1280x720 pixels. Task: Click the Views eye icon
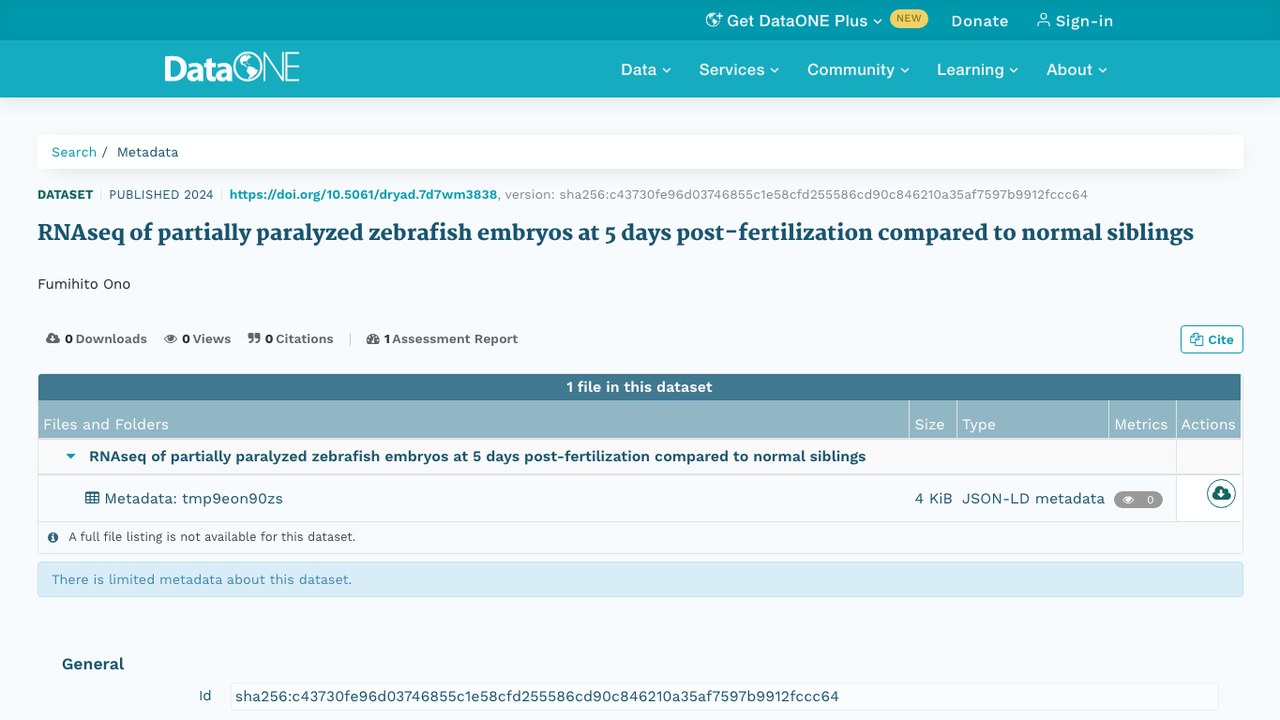coord(171,339)
